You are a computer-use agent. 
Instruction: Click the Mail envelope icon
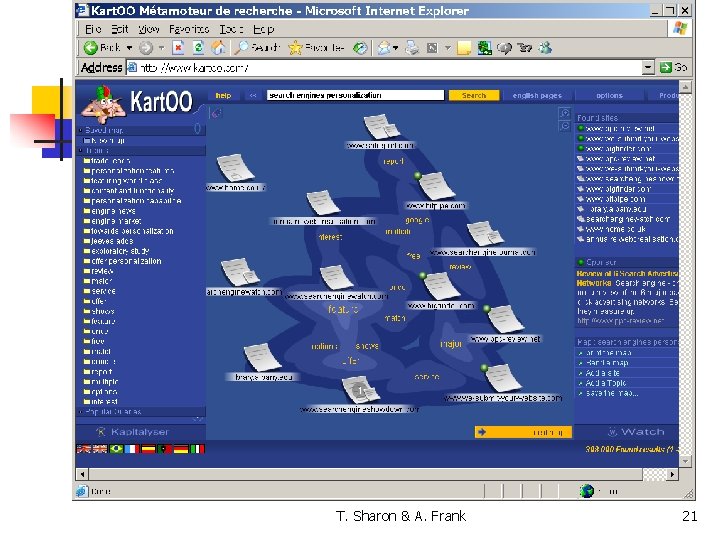tap(383, 48)
